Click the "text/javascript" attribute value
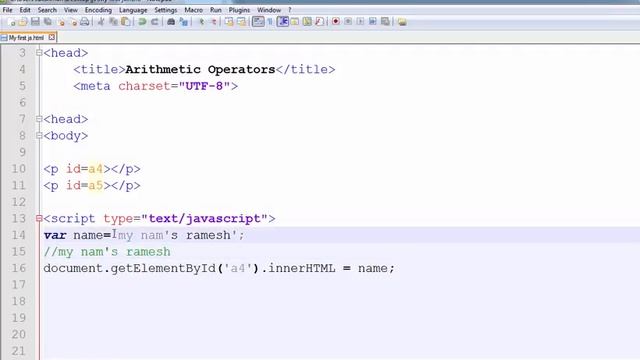640x360 pixels. point(204,218)
